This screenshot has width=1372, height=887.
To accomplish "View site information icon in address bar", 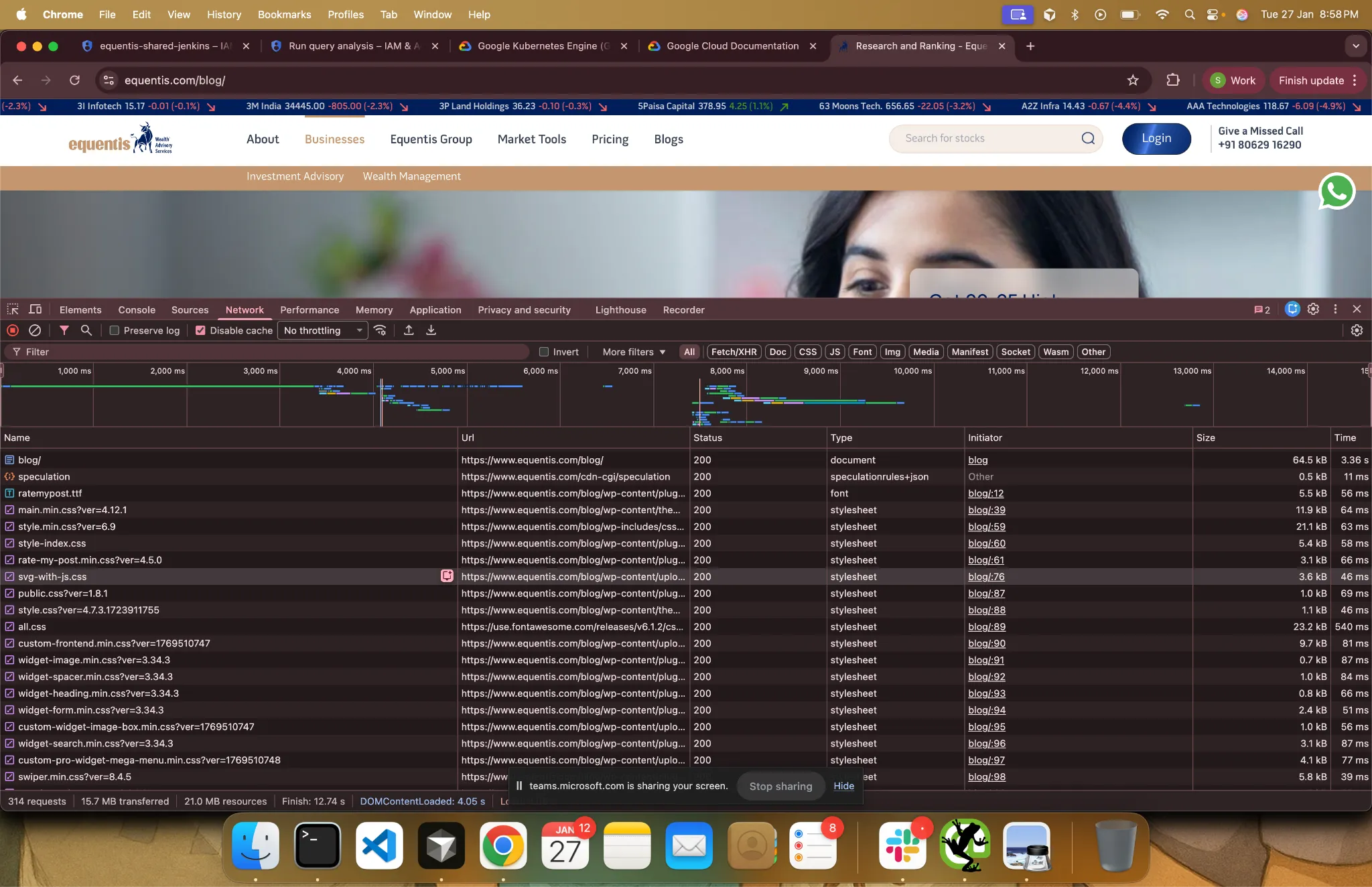I will pos(109,80).
